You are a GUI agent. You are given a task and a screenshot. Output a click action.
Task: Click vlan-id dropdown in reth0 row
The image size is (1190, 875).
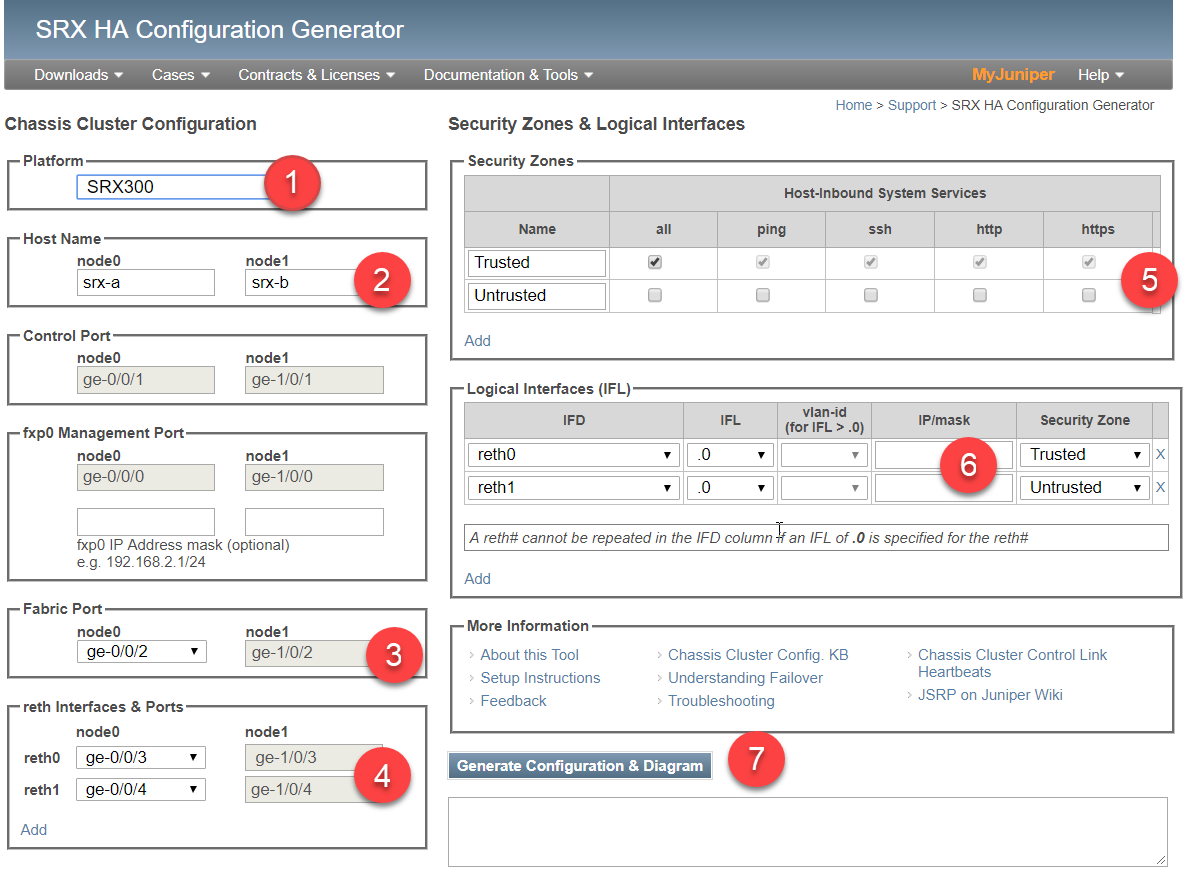[x=824, y=455]
